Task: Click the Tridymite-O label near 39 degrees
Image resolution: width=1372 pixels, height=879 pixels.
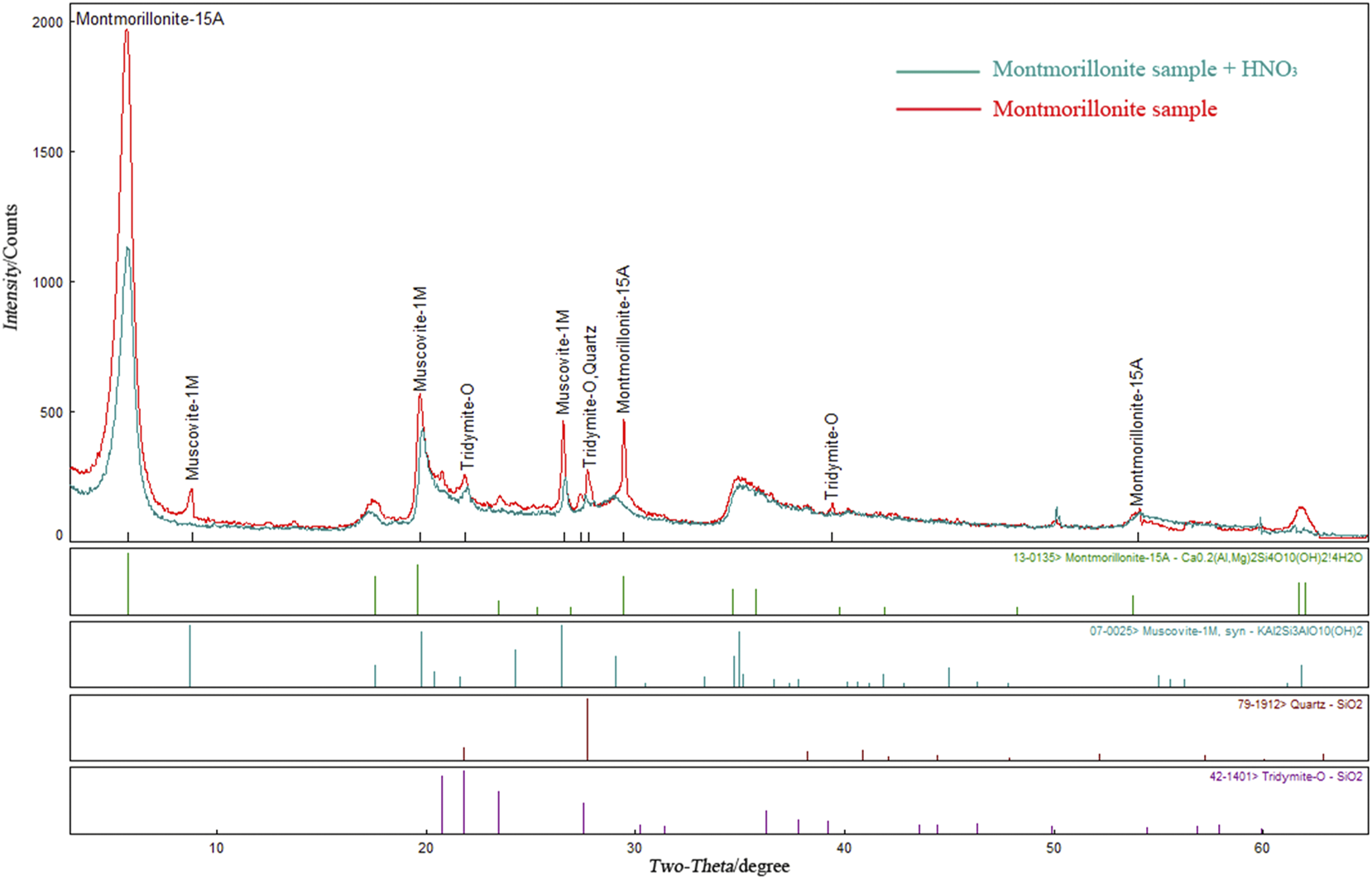Action: pos(832,457)
